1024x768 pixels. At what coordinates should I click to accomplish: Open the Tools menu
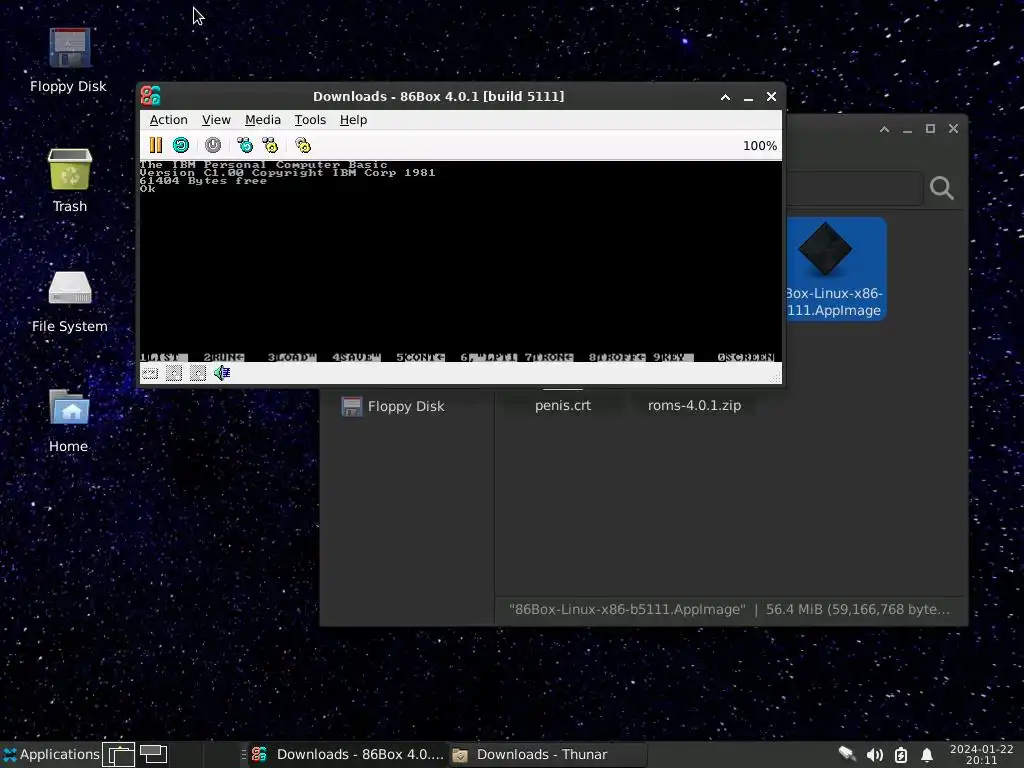pos(310,120)
